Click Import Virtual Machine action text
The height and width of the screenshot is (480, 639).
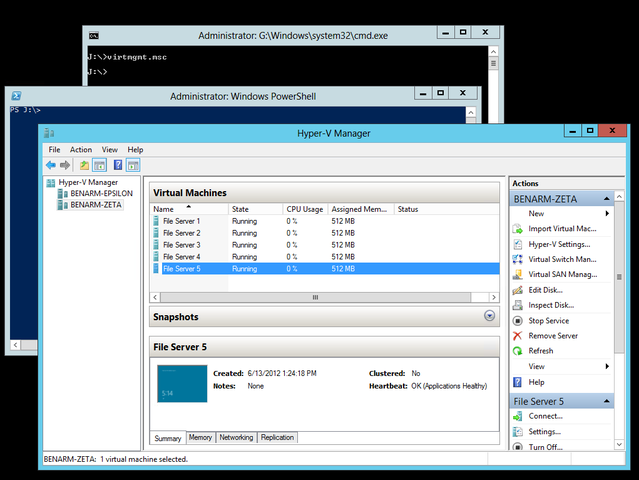pyautogui.click(x=562, y=229)
